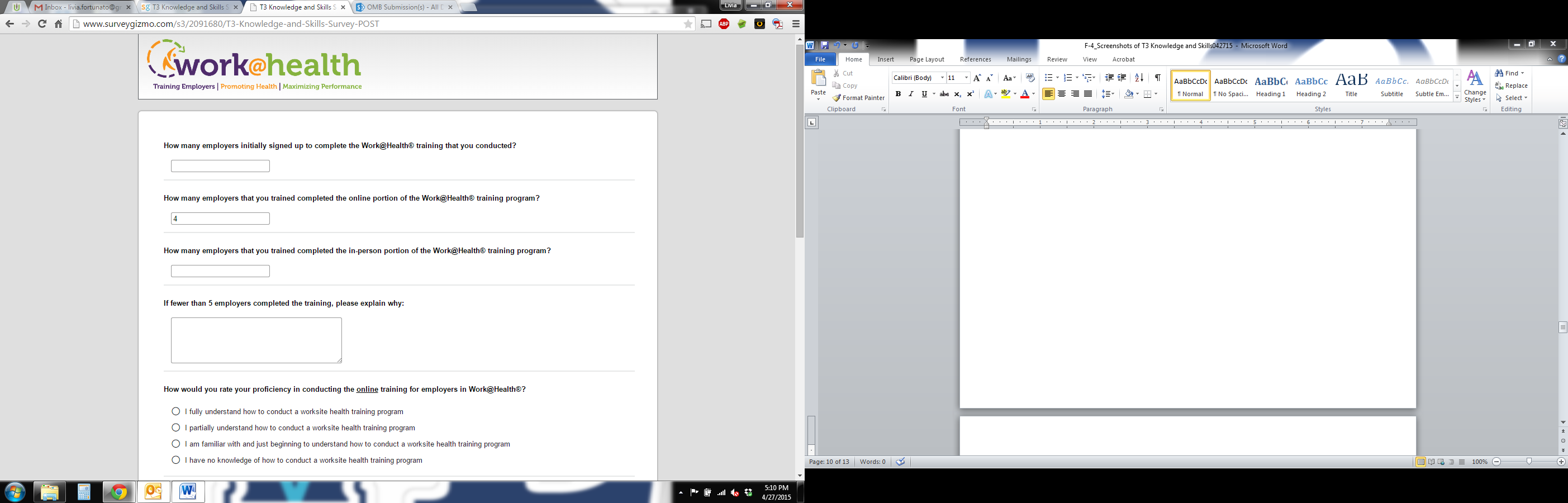Toggle Bold formatting in Word
Screen dimensions: 1568x503
(898, 94)
